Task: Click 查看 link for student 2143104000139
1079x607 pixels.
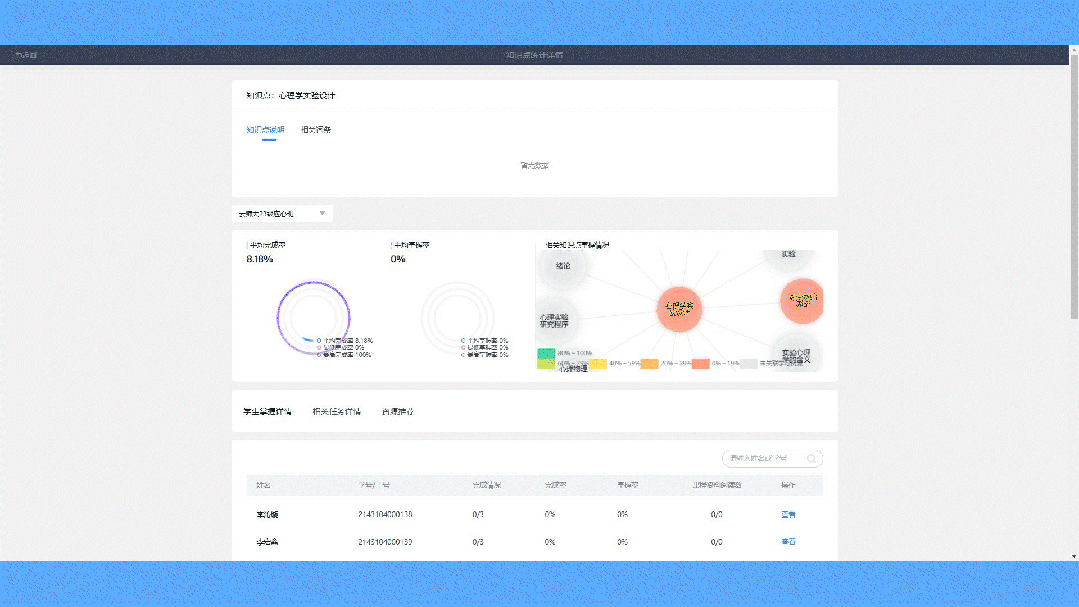Action: point(788,541)
